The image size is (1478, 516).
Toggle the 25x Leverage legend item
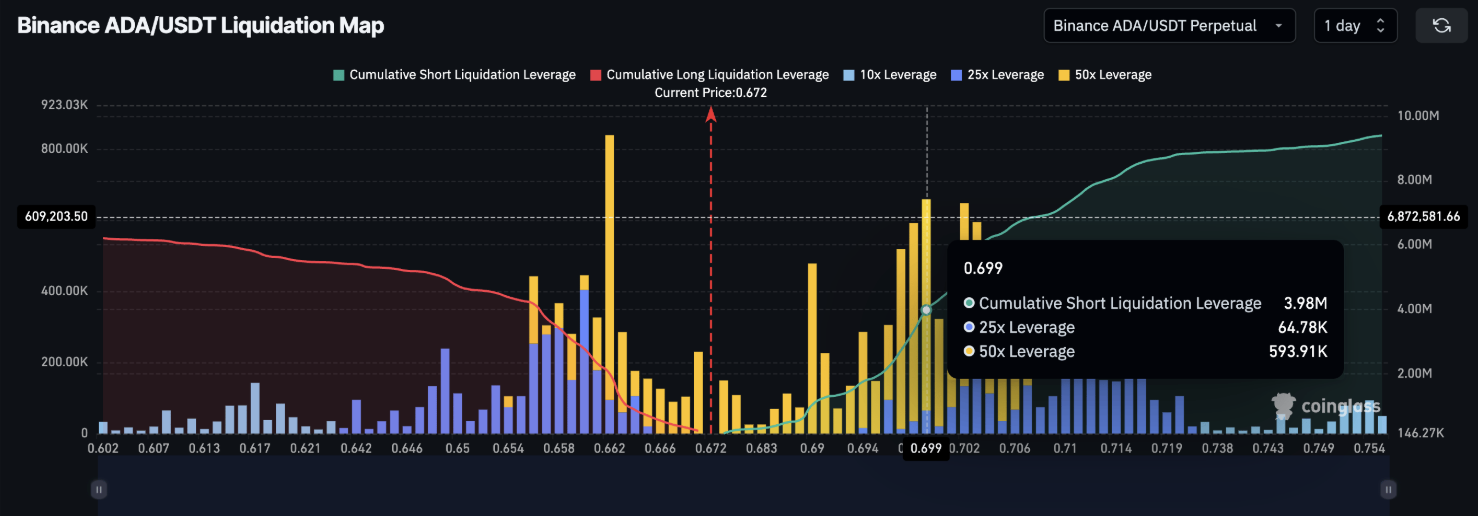pos(998,75)
